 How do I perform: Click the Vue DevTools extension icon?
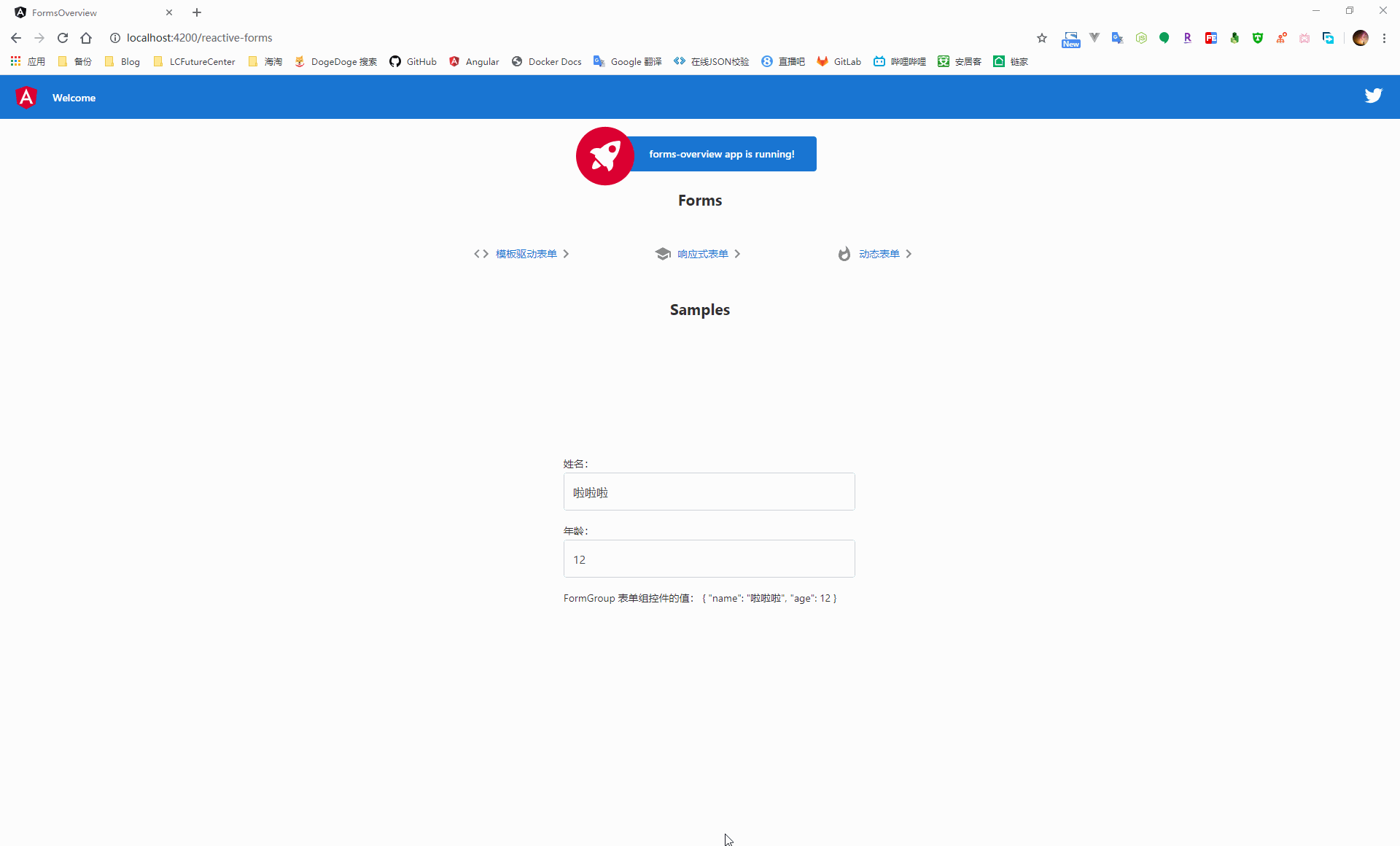(1094, 37)
